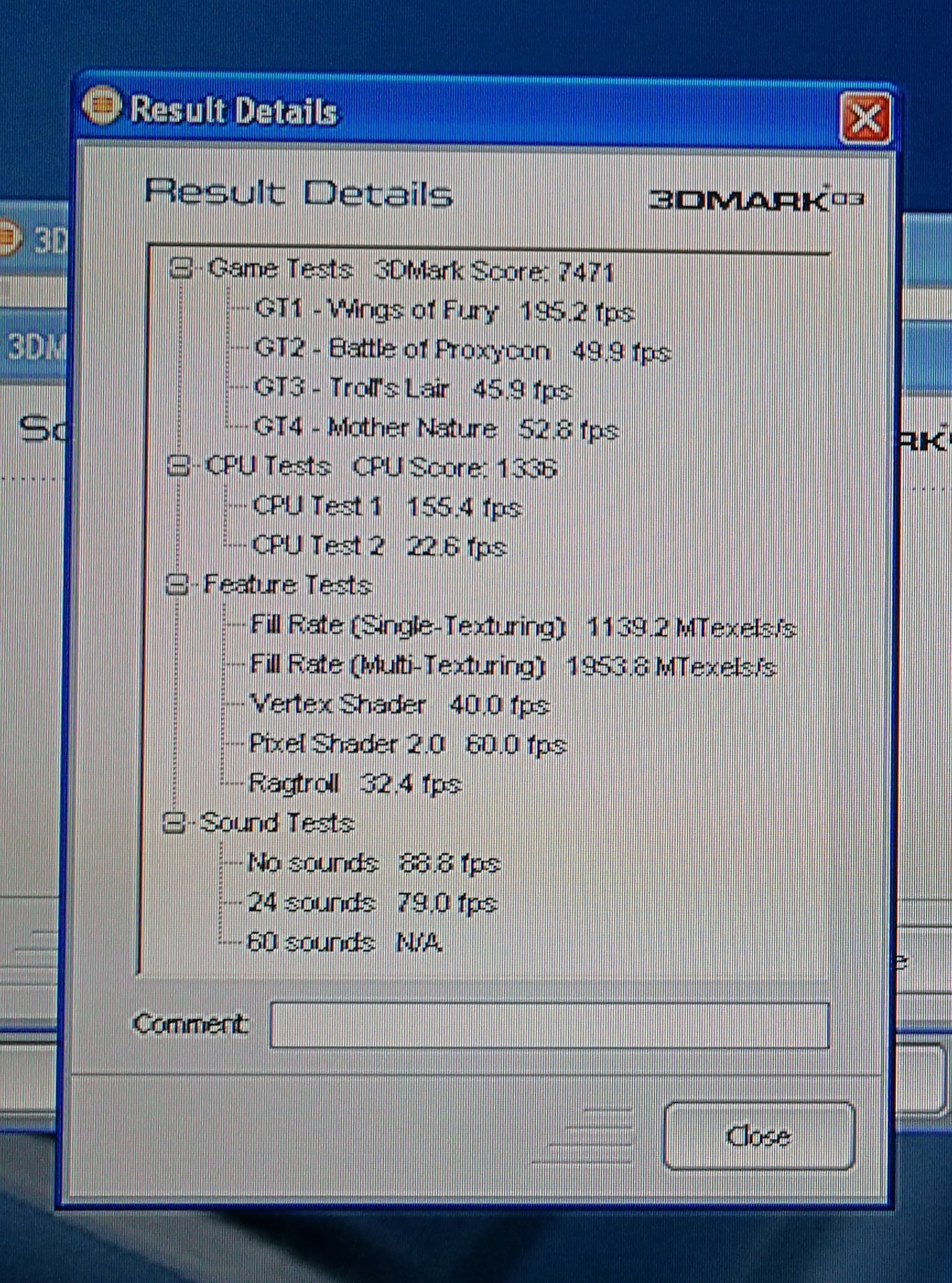Select the 'GT4 - Mother Nature' row
The image size is (952, 1283).
[x=435, y=428]
